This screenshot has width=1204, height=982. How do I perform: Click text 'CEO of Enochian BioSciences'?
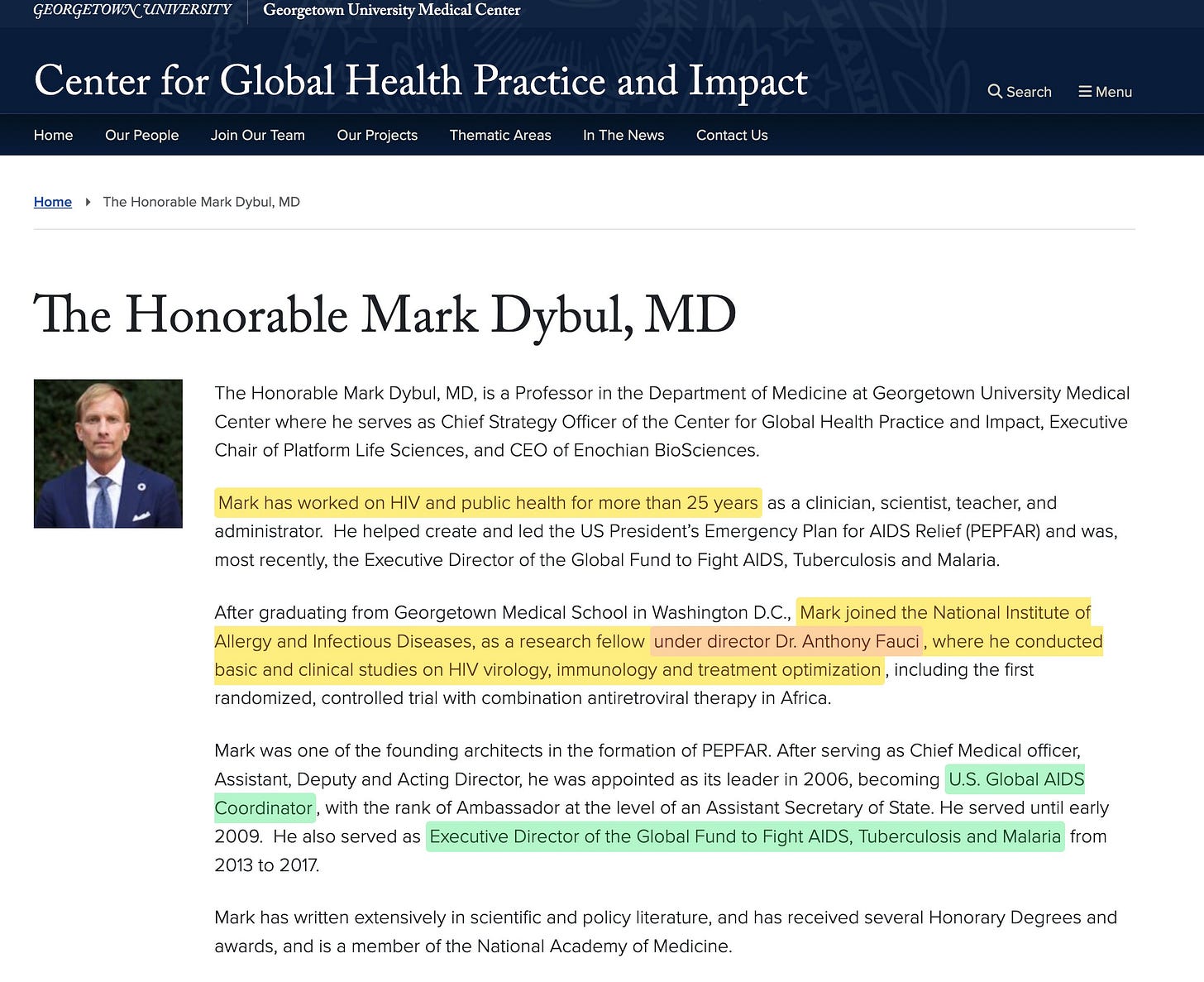[633, 450]
